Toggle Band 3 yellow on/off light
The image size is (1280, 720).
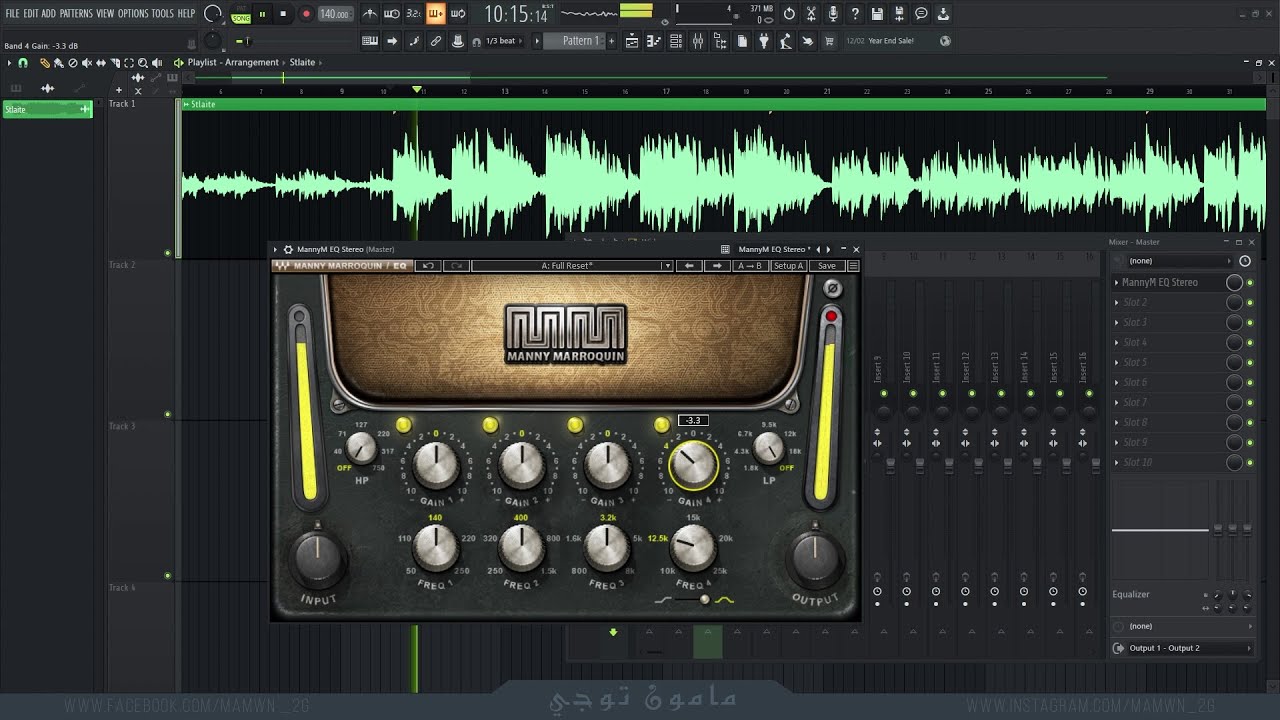click(x=575, y=425)
